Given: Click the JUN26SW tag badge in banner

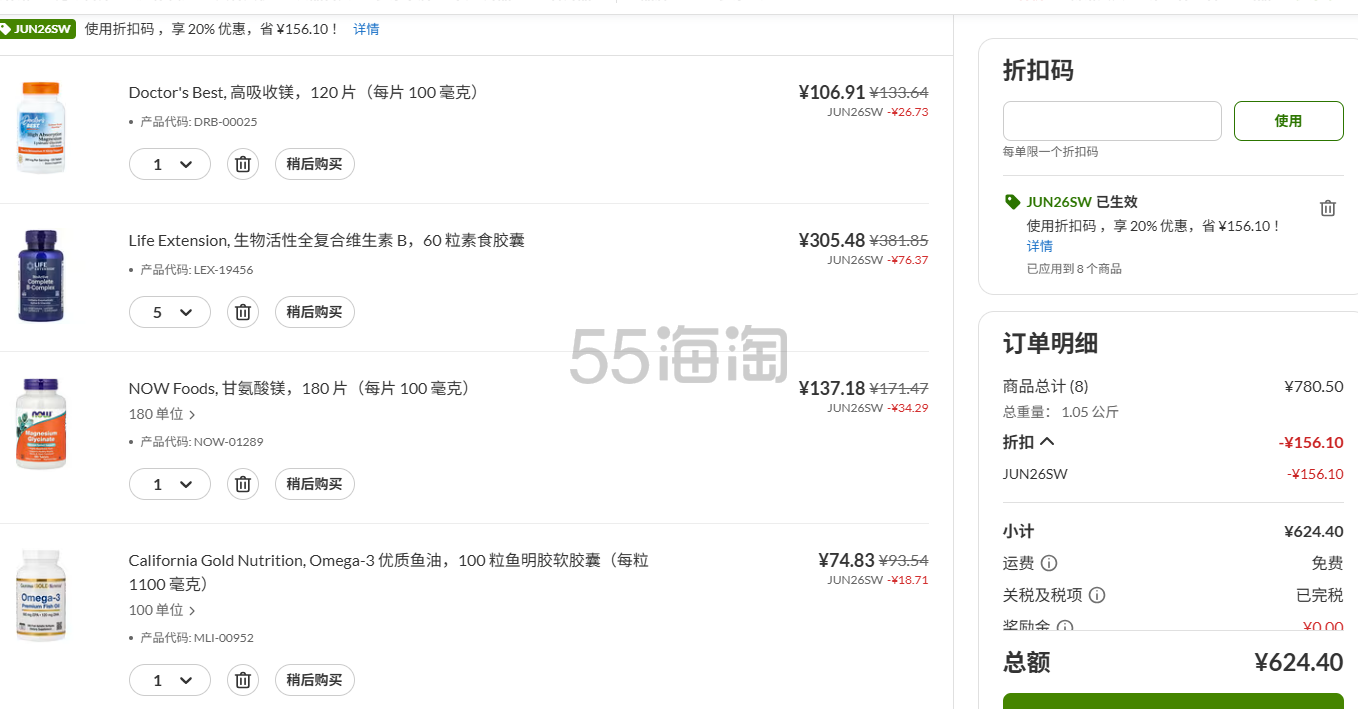Looking at the screenshot, I should click(x=37, y=29).
